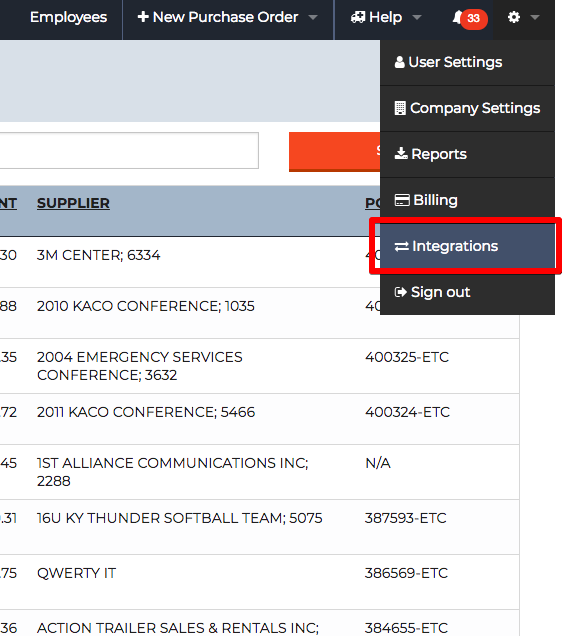The width and height of the screenshot is (567, 636).
Task: Open PO number 400325-ETC row
Action: point(407,357)
